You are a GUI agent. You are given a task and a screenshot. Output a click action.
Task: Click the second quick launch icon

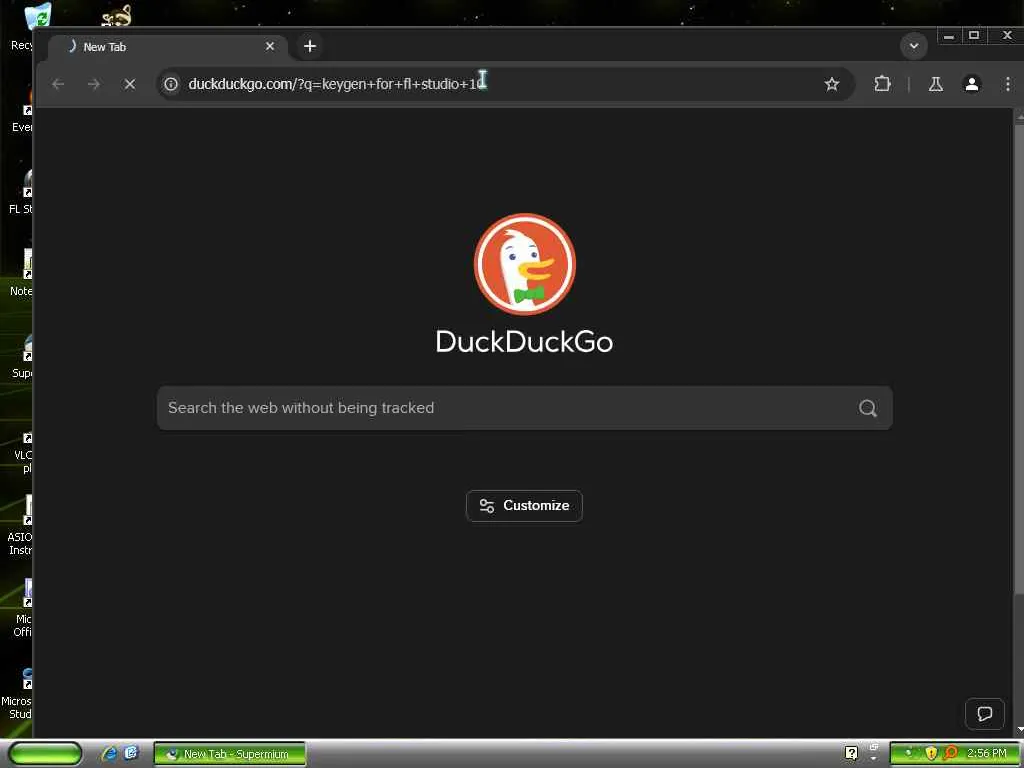click(131, 753)
